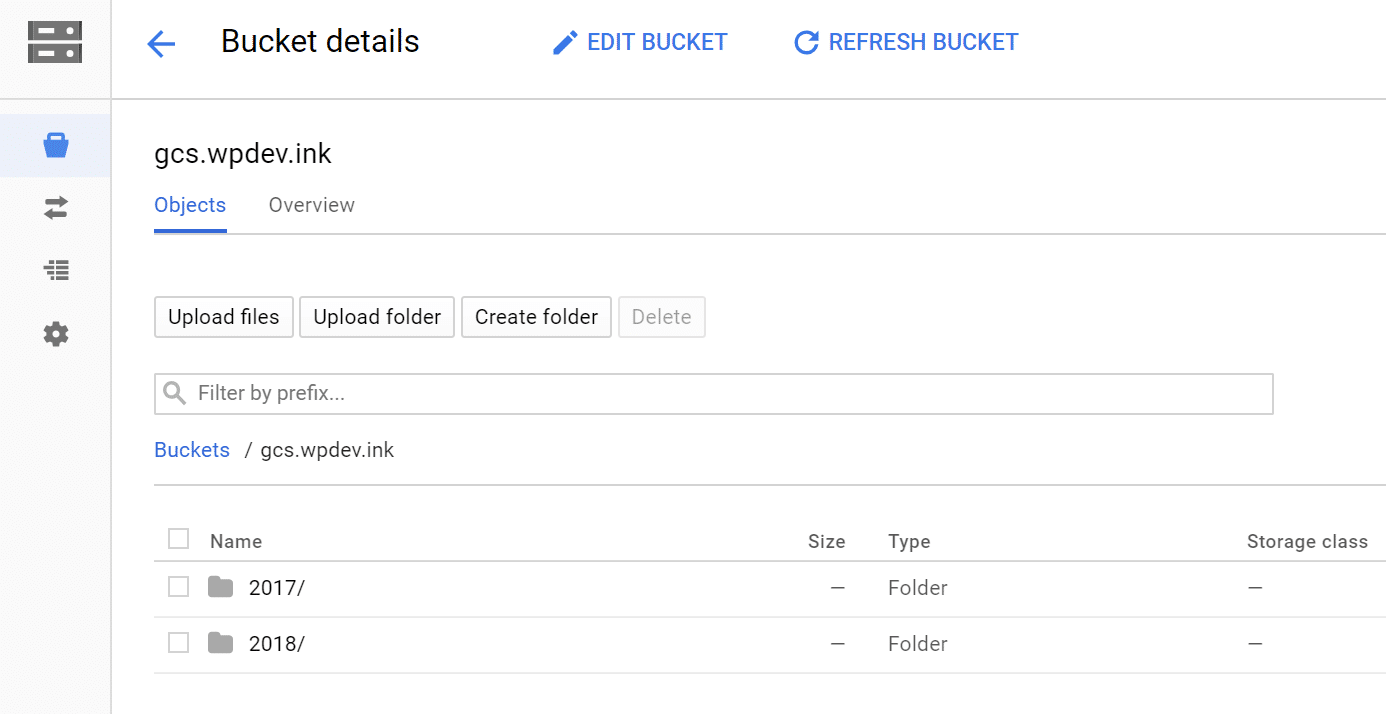Image resolution: width=1386 pixels, height=714 pixels.
Task: Click the Upload folder button
Action: tap(377, 316)
